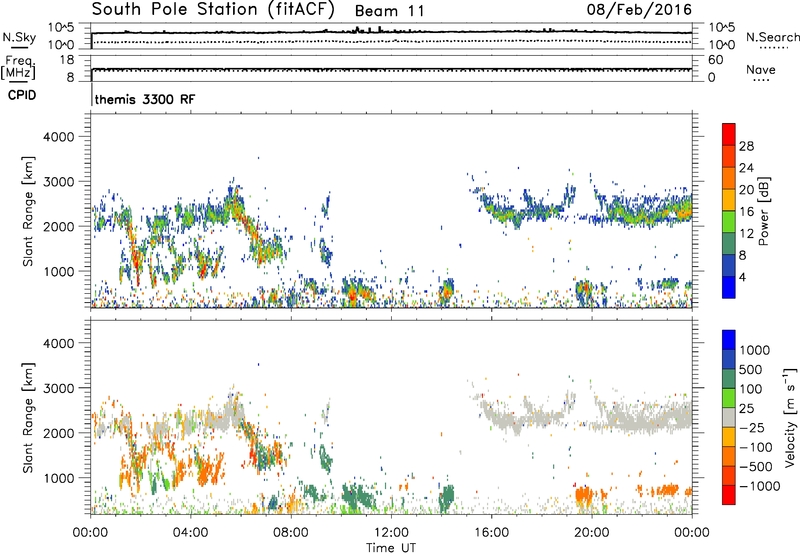This screenshot has width=800, height=554.
Task: Click the '25' label on Velocity colorbar
Action: pos(747,409)
